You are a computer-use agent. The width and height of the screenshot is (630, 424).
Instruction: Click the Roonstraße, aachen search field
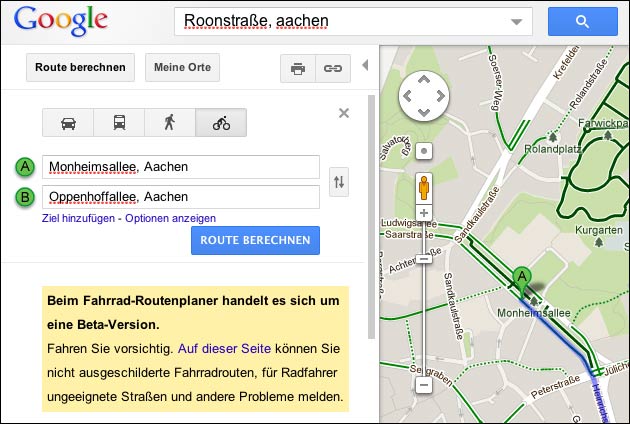(x=354, y=21)
